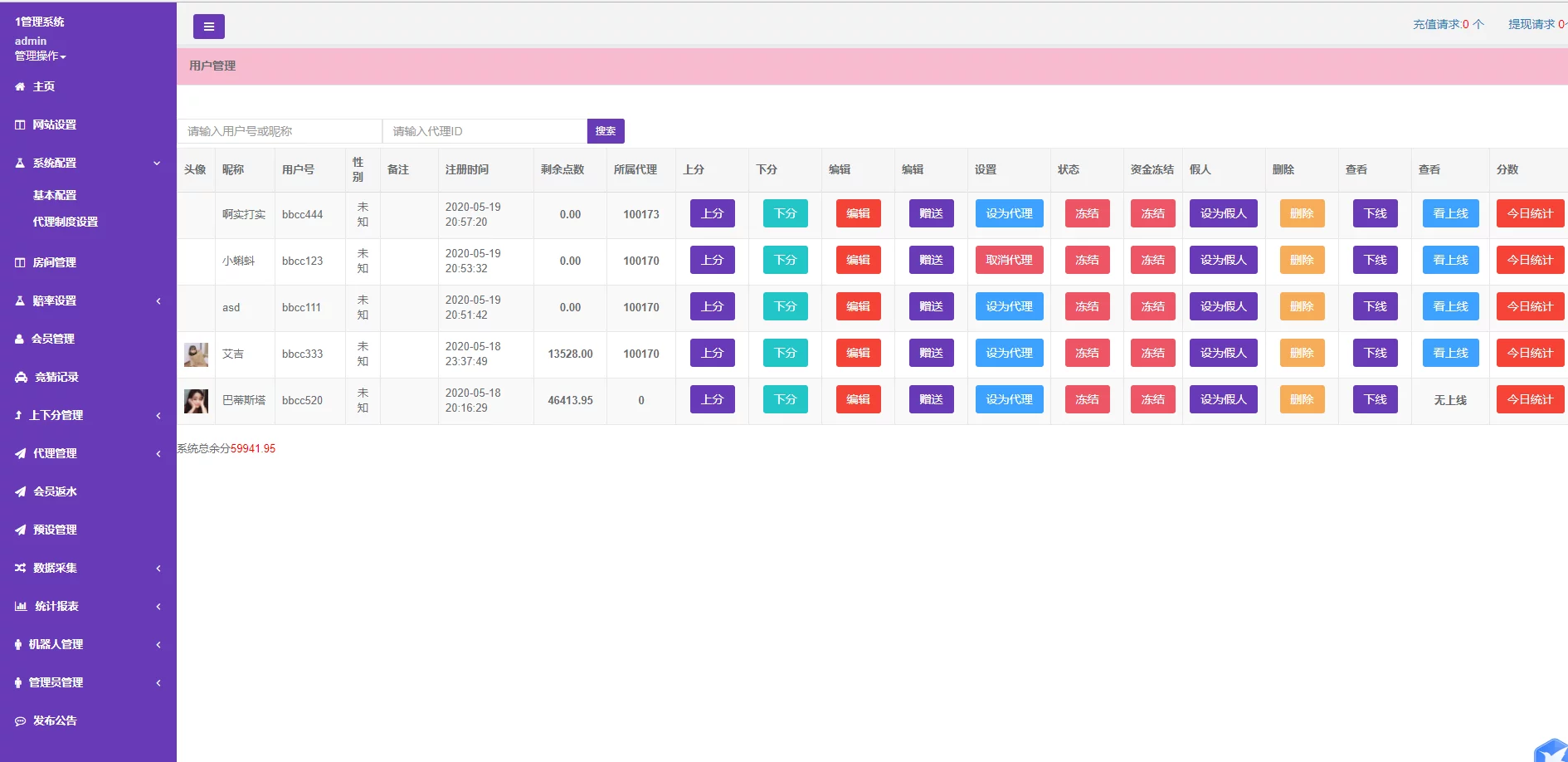
Task: Click the user icon beside 会员管理
Action: pos(20,339)
